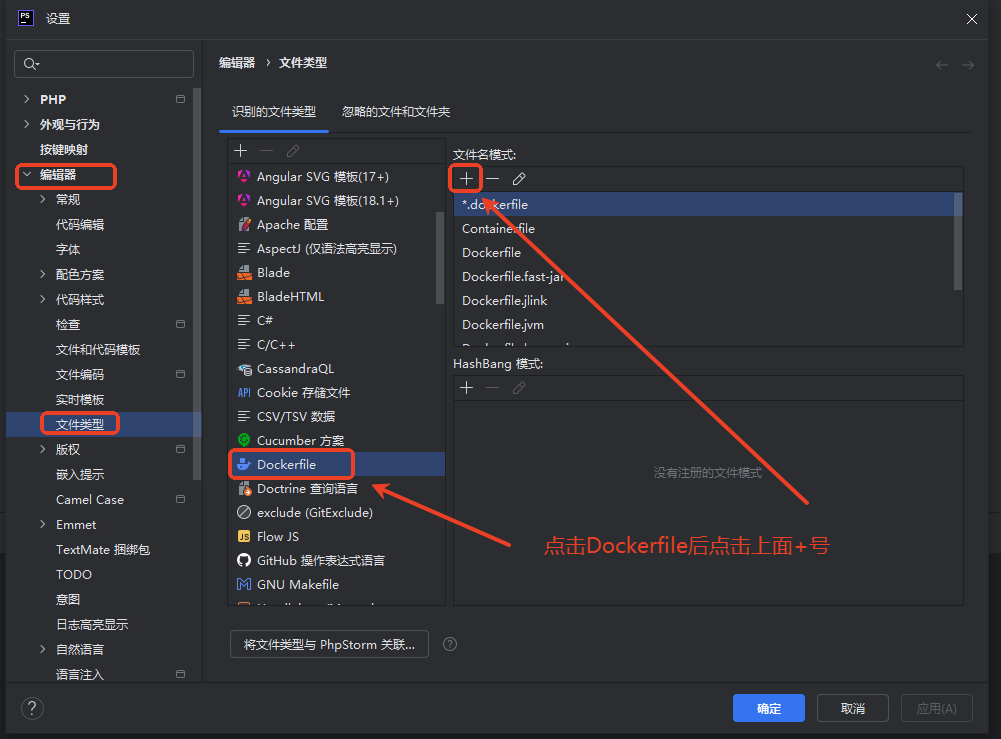The height and width of the screenshot is (739, 1001).
Task: Expand the 代码样式 tree node
Action: pyautogui.click(x=42, y=299)
